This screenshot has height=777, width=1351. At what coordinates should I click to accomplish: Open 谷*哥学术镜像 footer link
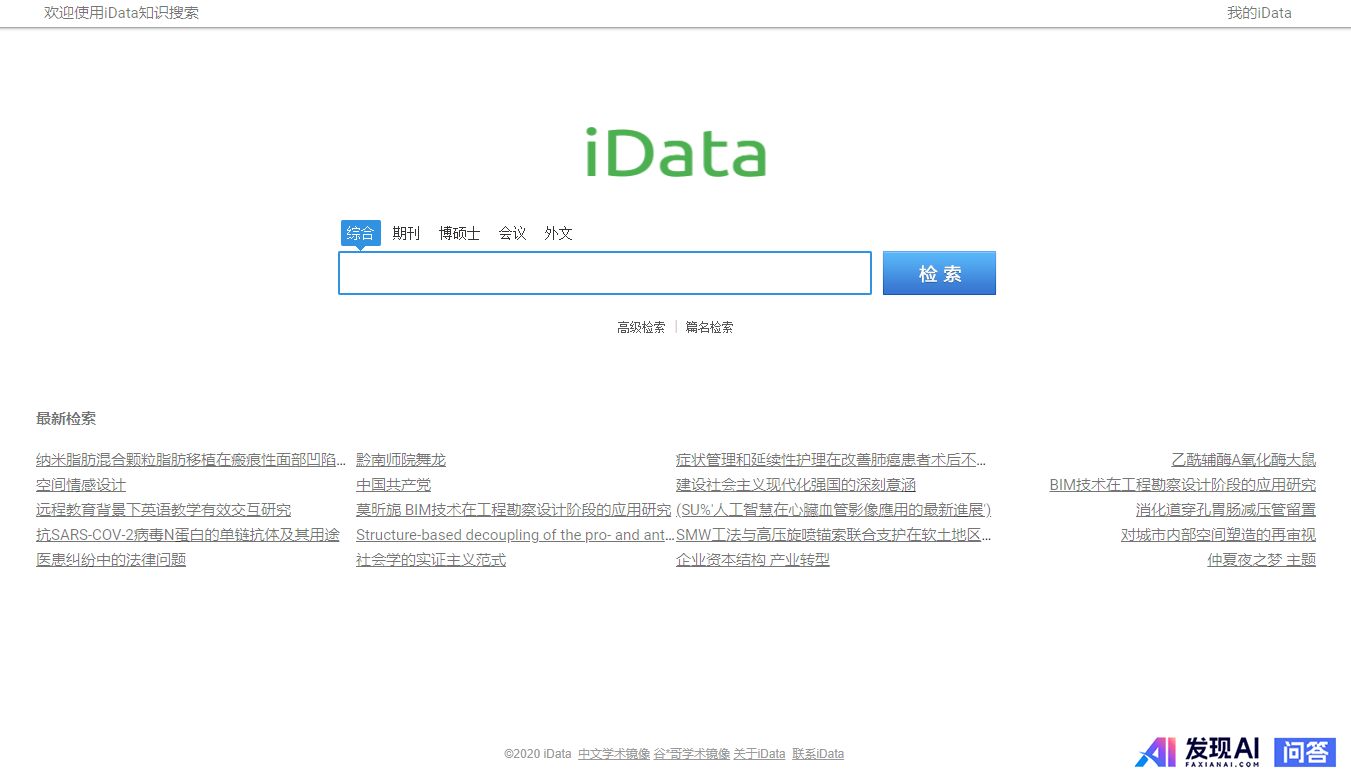click(x=692, y=754)
